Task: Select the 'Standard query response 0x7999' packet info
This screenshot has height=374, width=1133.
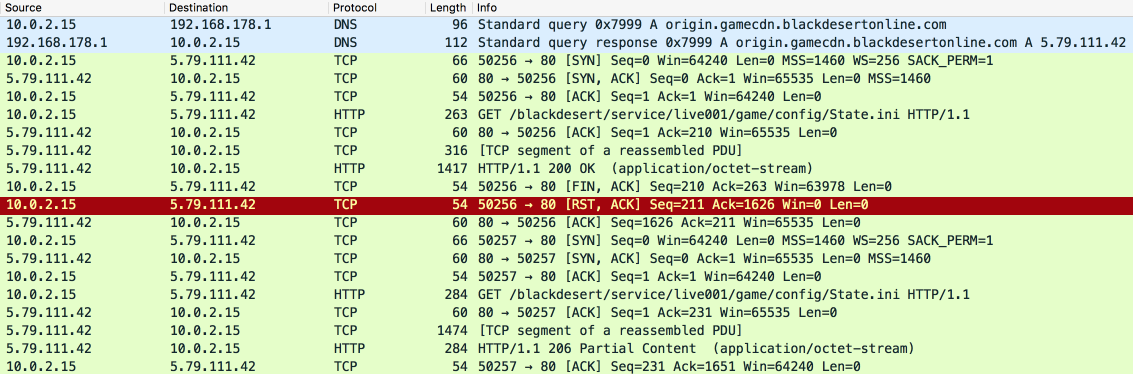Action: tap(802, 42)
